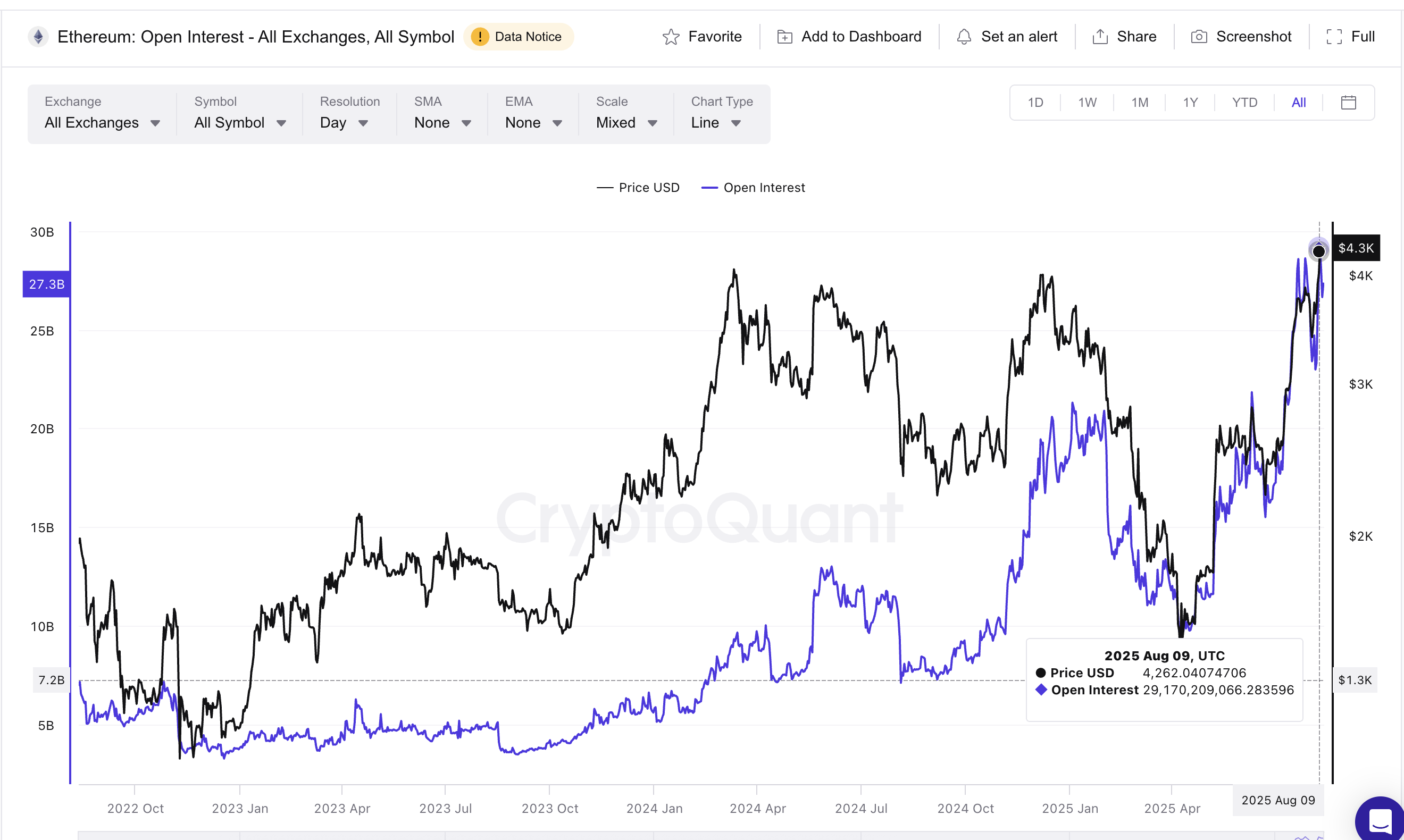Switch to the 1Y timeframe

point(1191,103)
